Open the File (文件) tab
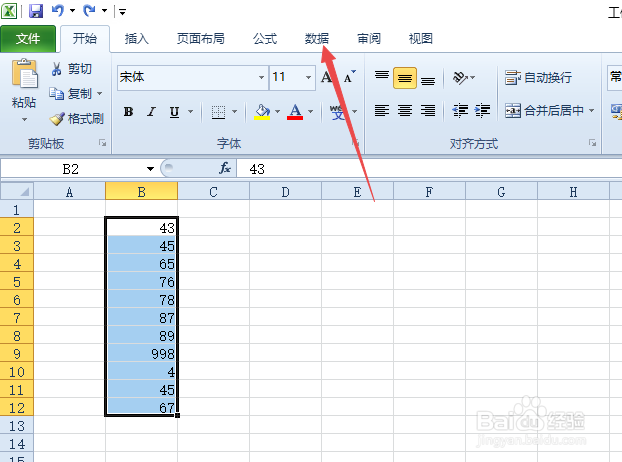 (28, 38)
